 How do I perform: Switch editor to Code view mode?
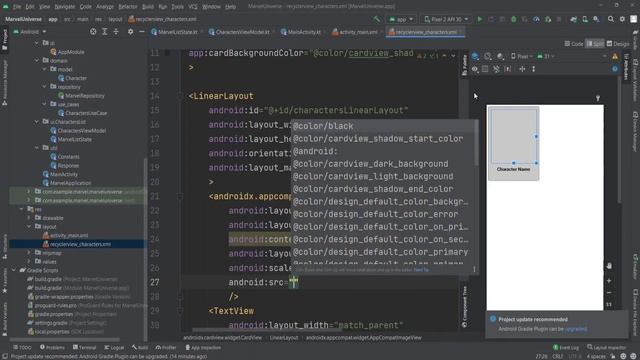(x=574, y=44)
